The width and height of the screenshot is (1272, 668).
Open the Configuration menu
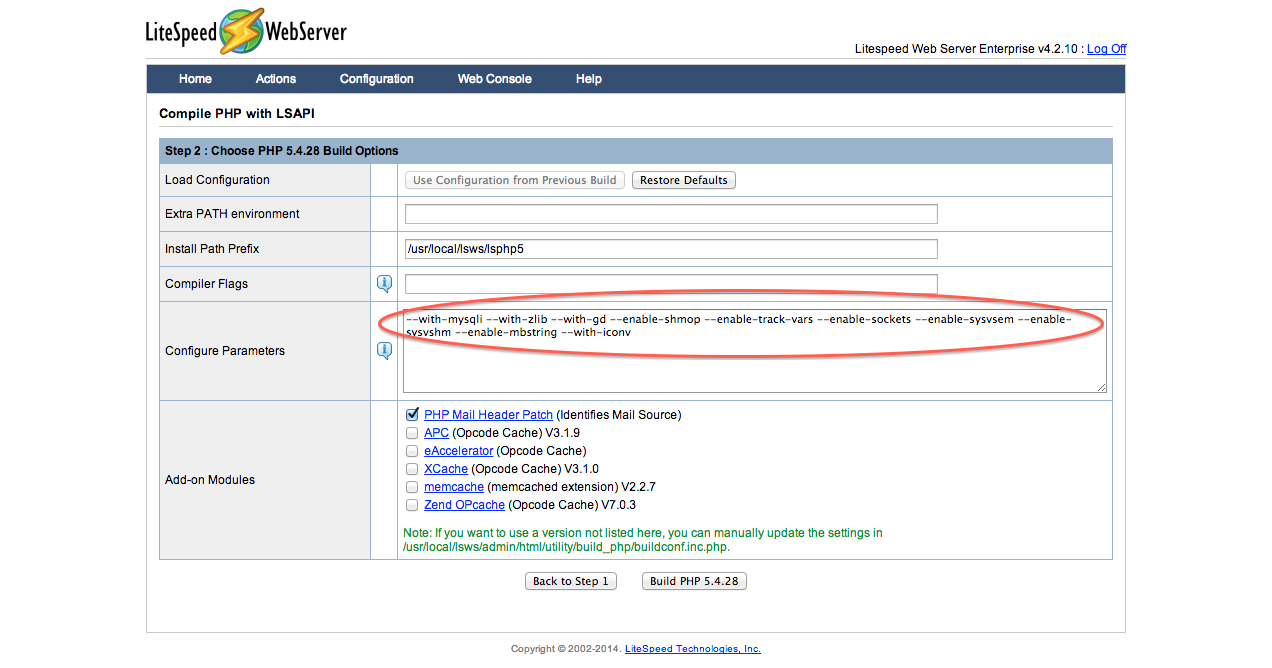(x=377, y=79)
